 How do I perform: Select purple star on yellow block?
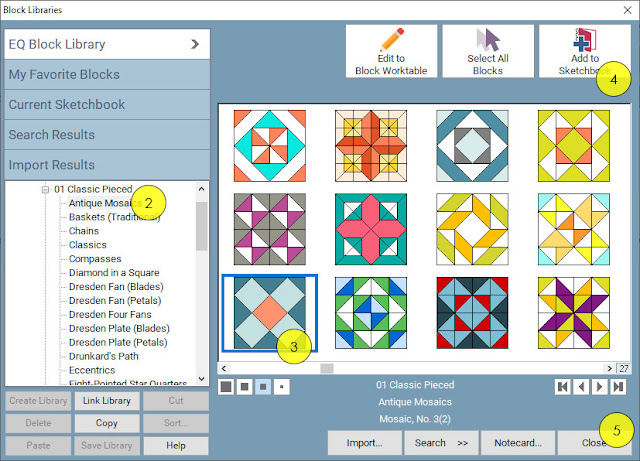(x=573, y=313)
